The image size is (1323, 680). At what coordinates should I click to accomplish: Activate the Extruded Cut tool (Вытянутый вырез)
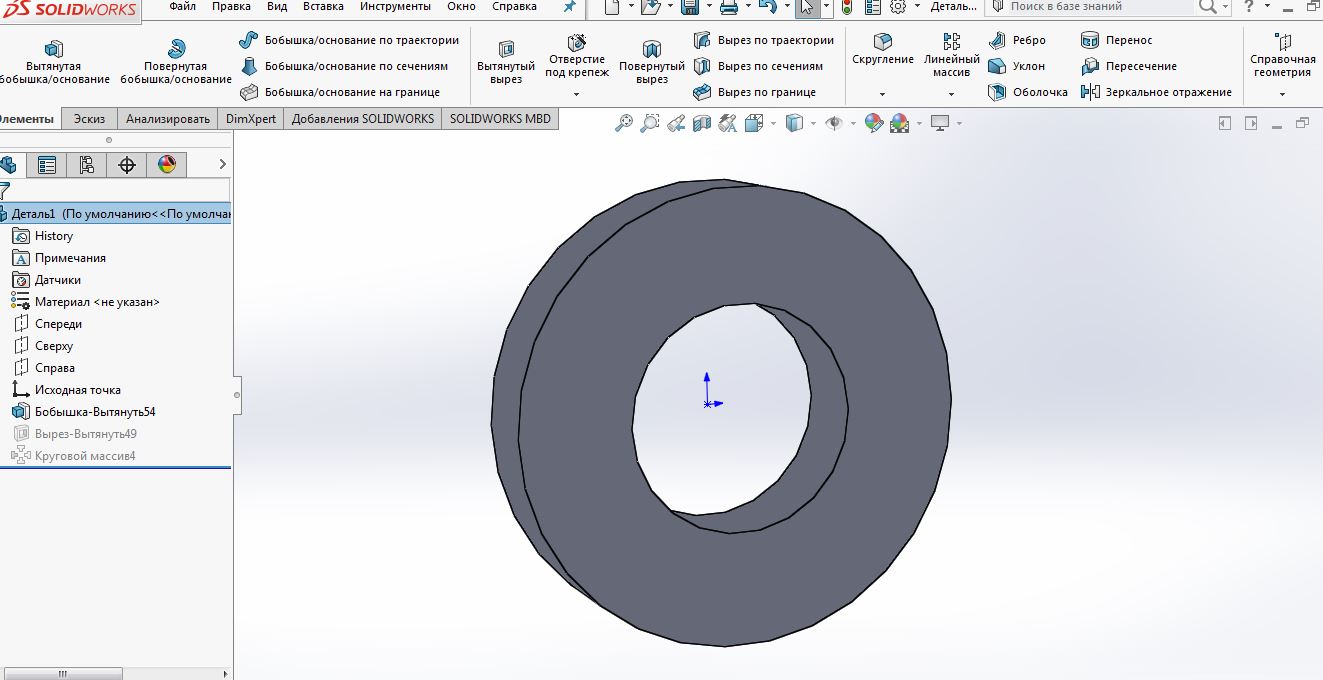[506, 62]
